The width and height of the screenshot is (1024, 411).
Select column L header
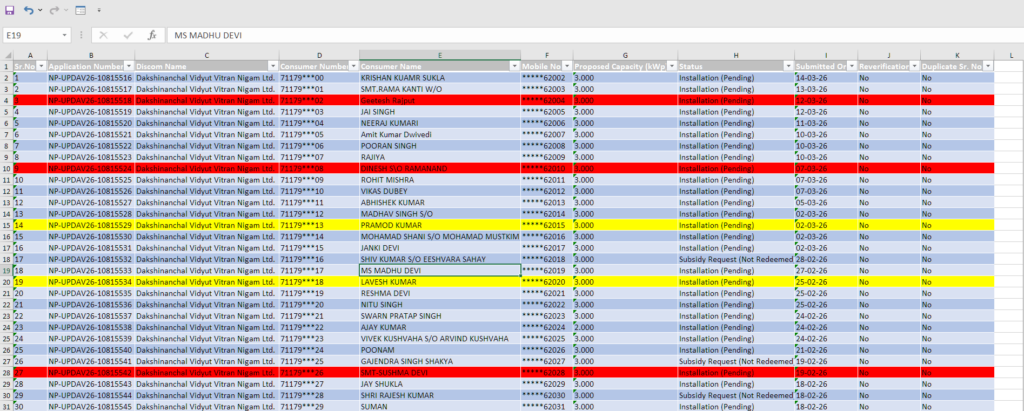[x=1009, y=55]
